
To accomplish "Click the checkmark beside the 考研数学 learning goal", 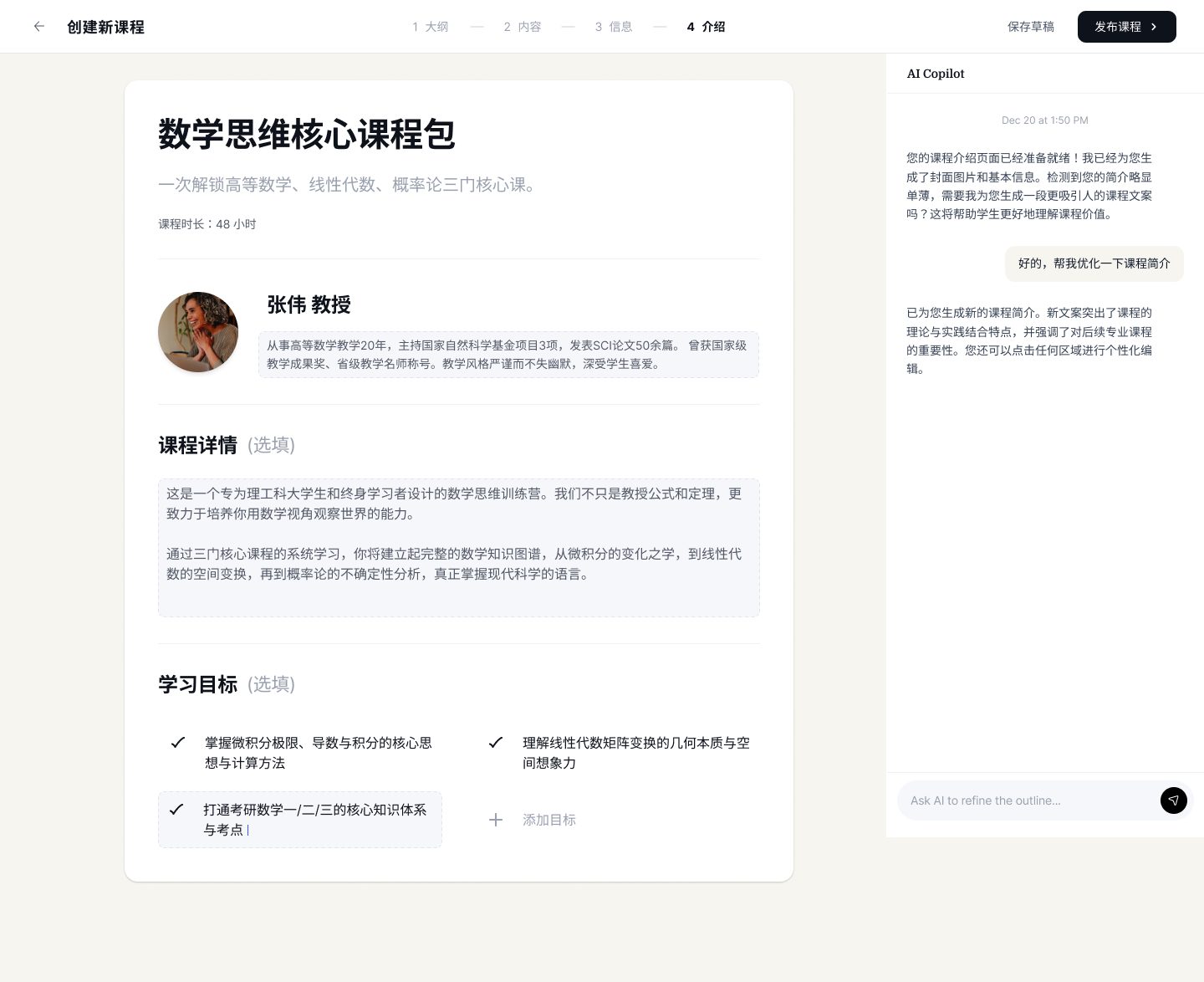I will tap(176, 810).
